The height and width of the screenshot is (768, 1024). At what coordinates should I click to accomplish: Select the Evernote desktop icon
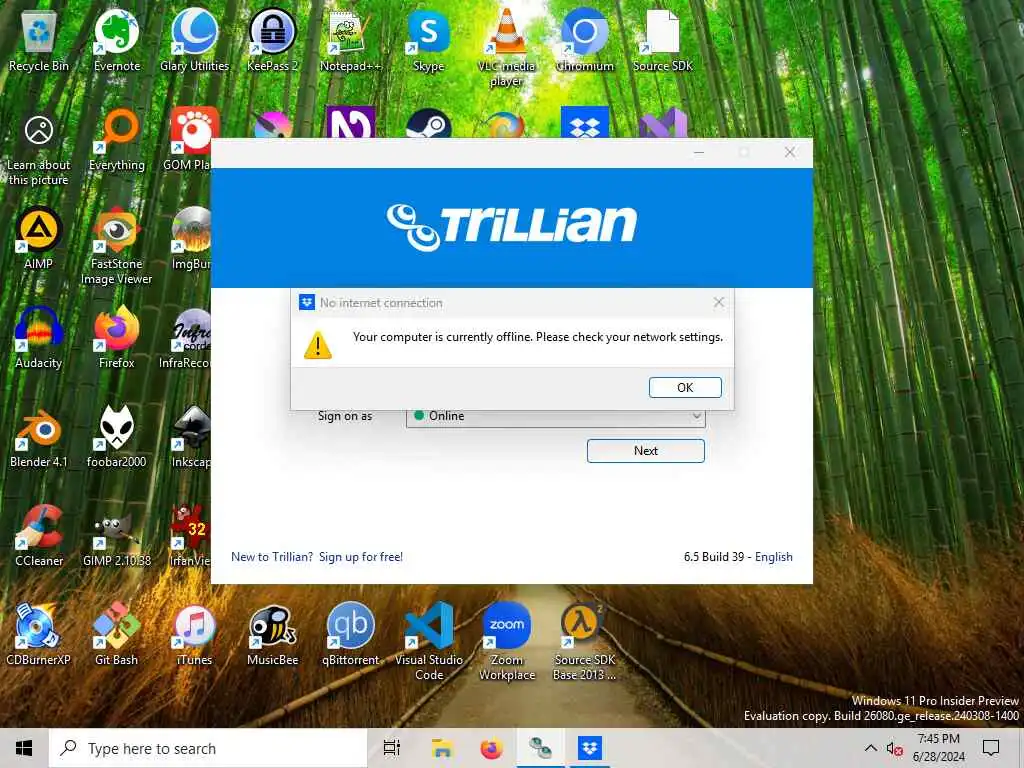pos(117,40)
